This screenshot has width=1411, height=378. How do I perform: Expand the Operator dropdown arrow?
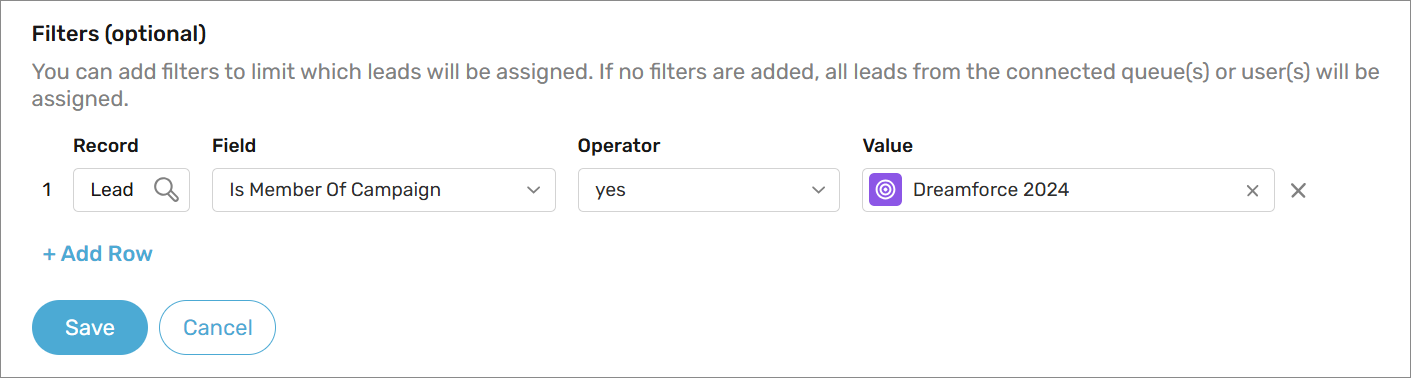(x=818, y=190)
